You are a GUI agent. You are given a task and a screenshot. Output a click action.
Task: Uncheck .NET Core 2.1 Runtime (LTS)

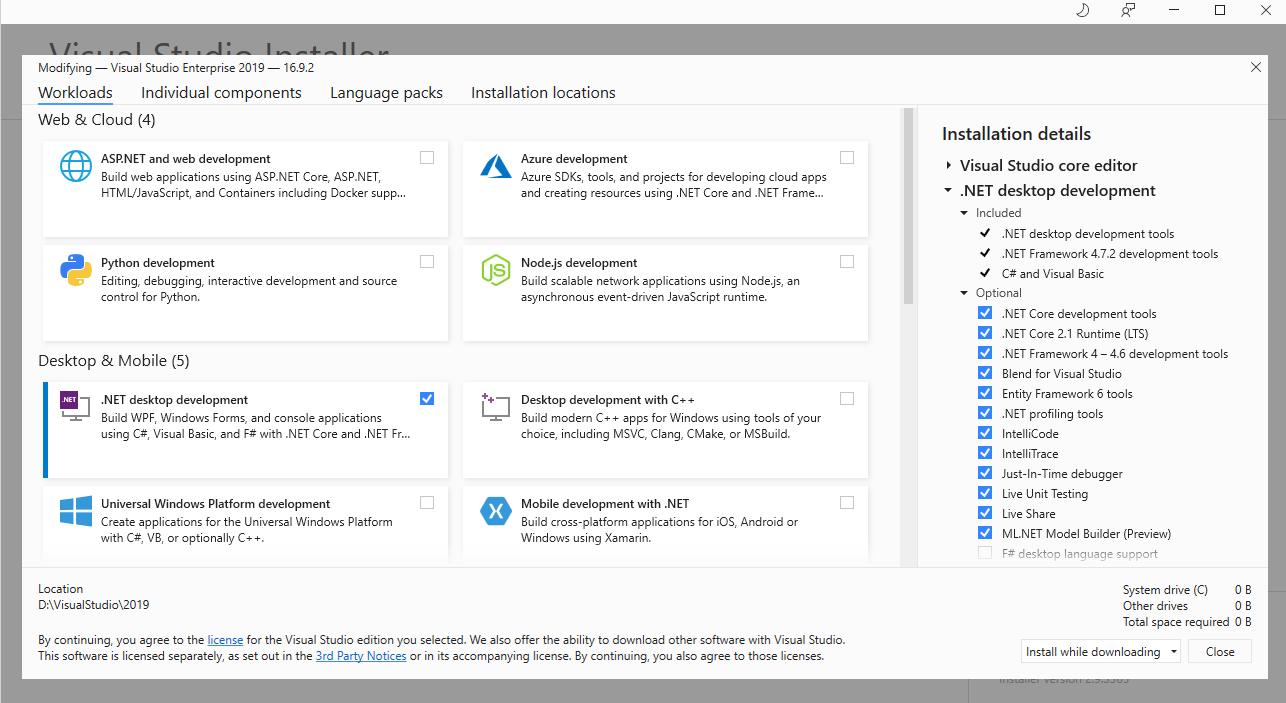[985, 333]
